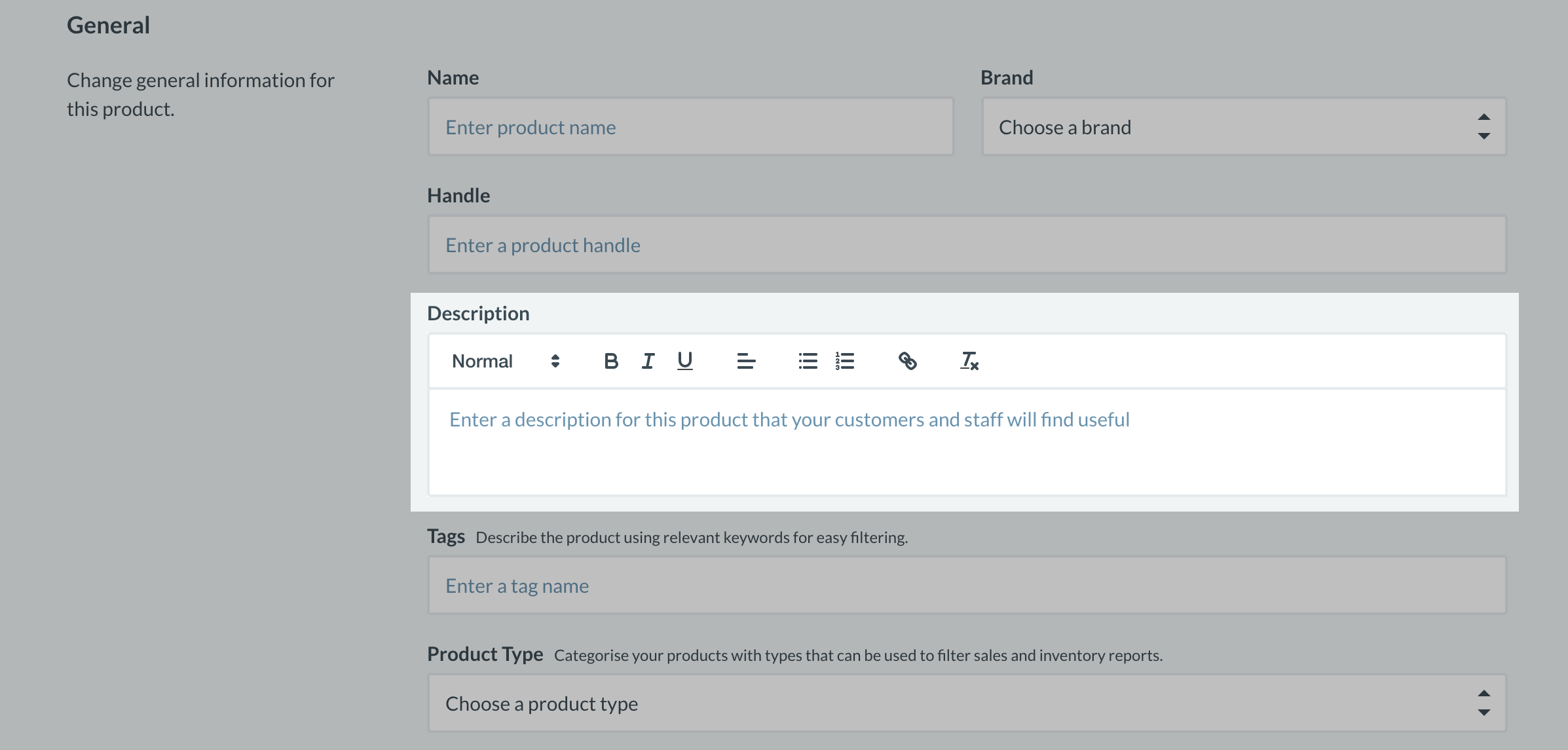Screen dimensions: 1568x750
Task: Insert a bulleted list
Action: click(x=808, y=361)
